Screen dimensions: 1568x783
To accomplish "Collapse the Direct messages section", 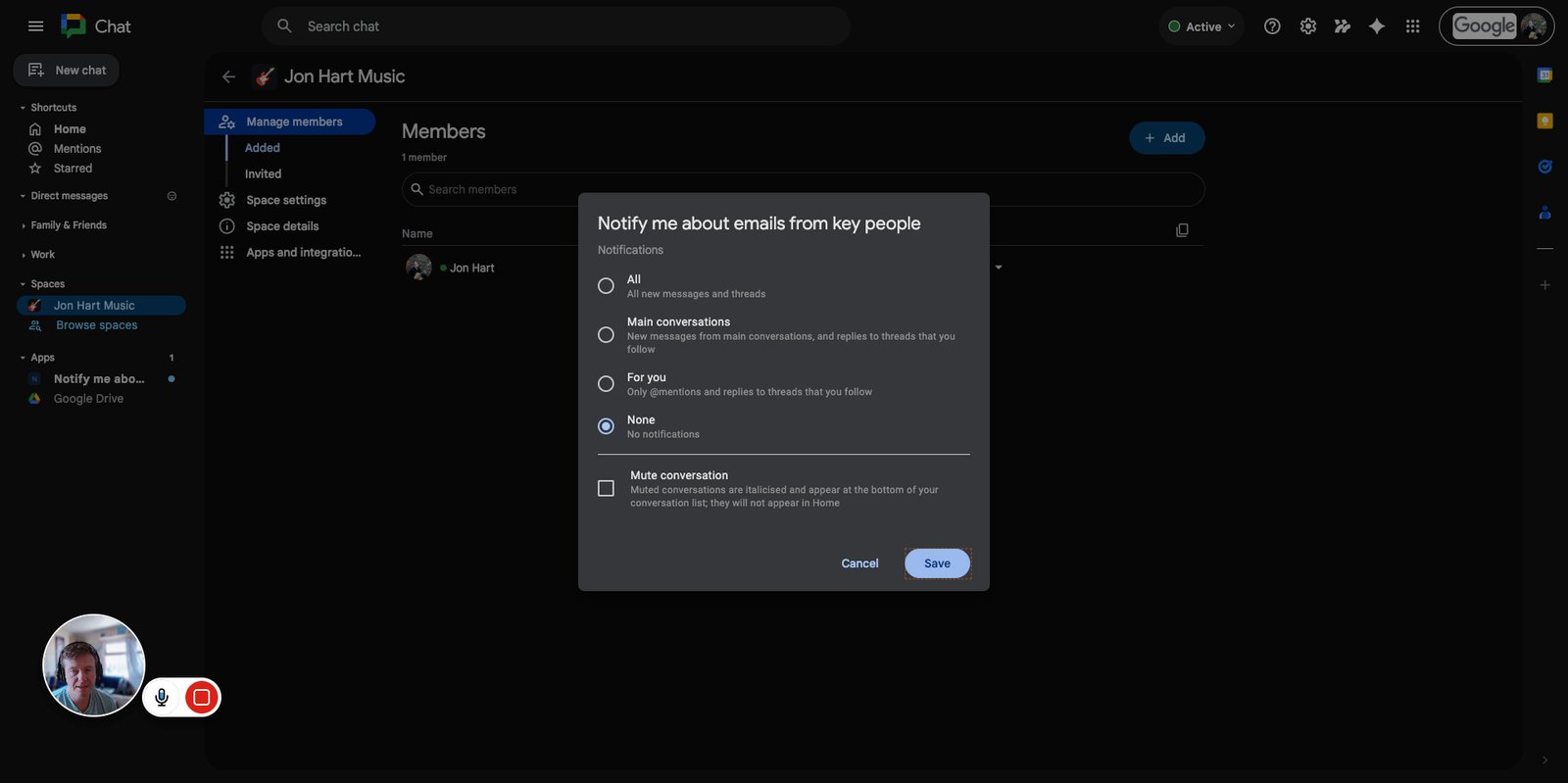I will pyautogui.click(x=23, y=196).
